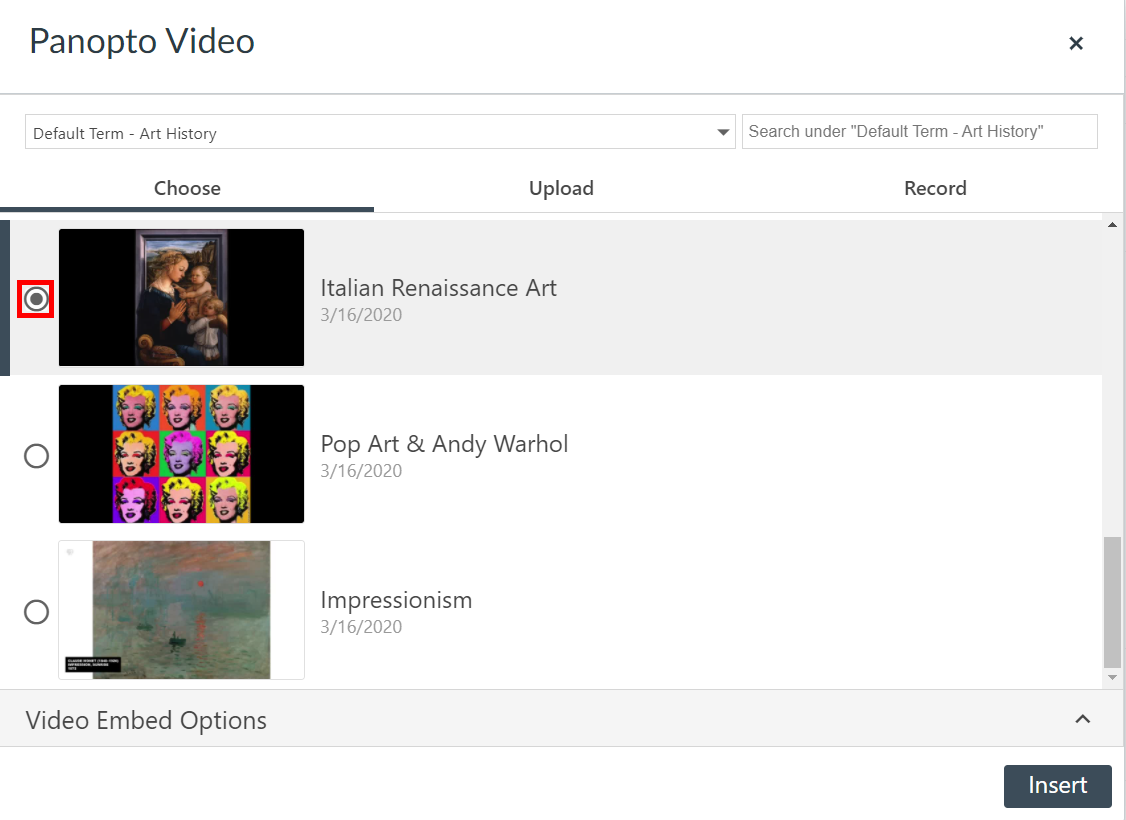Switch to the Upload tab
The image size is (1126, 820).
pos(561,188)
